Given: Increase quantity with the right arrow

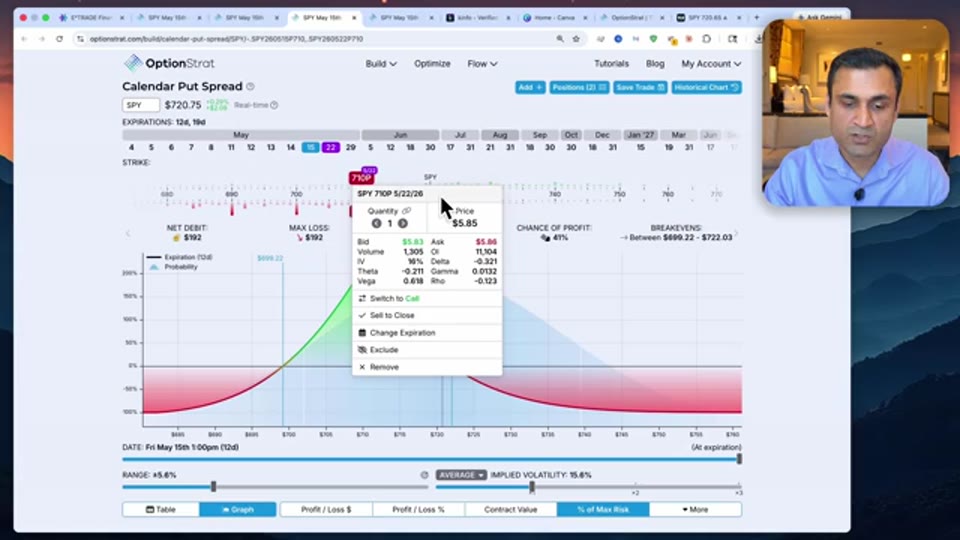Looking at the screenshot, I should [x=403, y=223].
